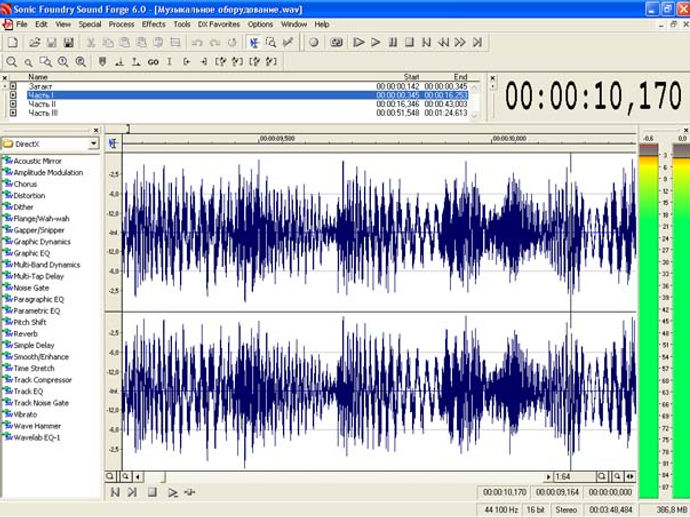Image resolution: width=690 pixels, height=518 pixels.
Task: Expand the Затакт region row
Action: tap(13, 86)
